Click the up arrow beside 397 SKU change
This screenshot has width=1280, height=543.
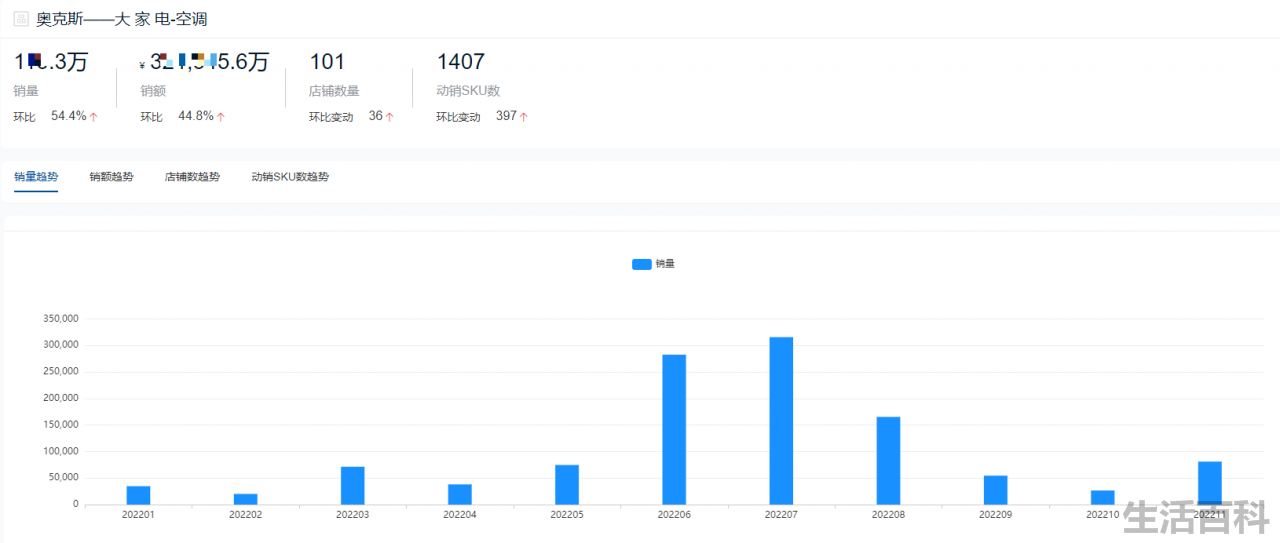coord(524,117)
